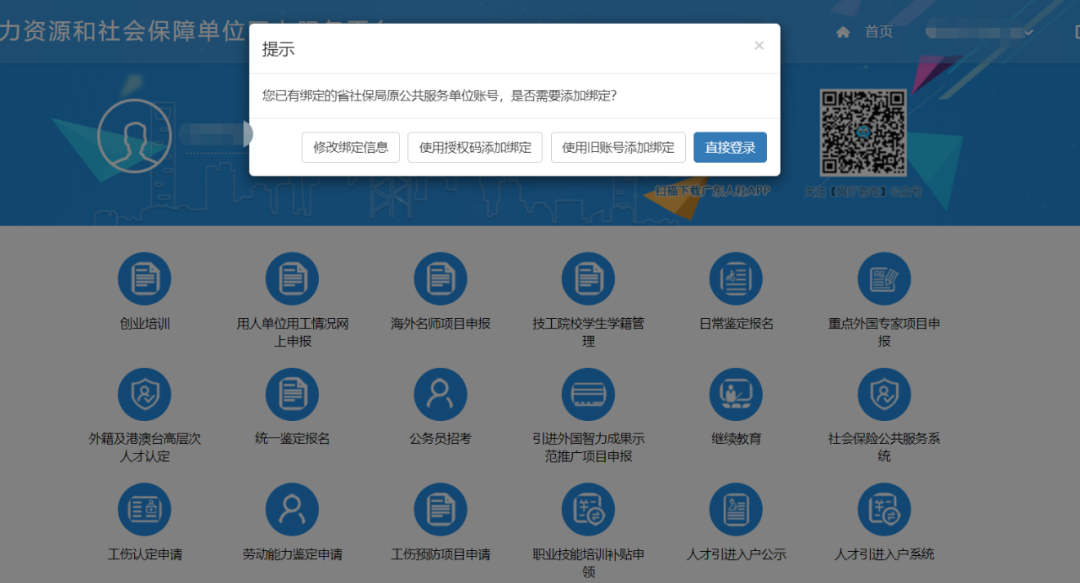Select the 用人单位用工情况网上申报 icon
The height and width of the screenshot is (583, 1080).
(x=291, y=278)
